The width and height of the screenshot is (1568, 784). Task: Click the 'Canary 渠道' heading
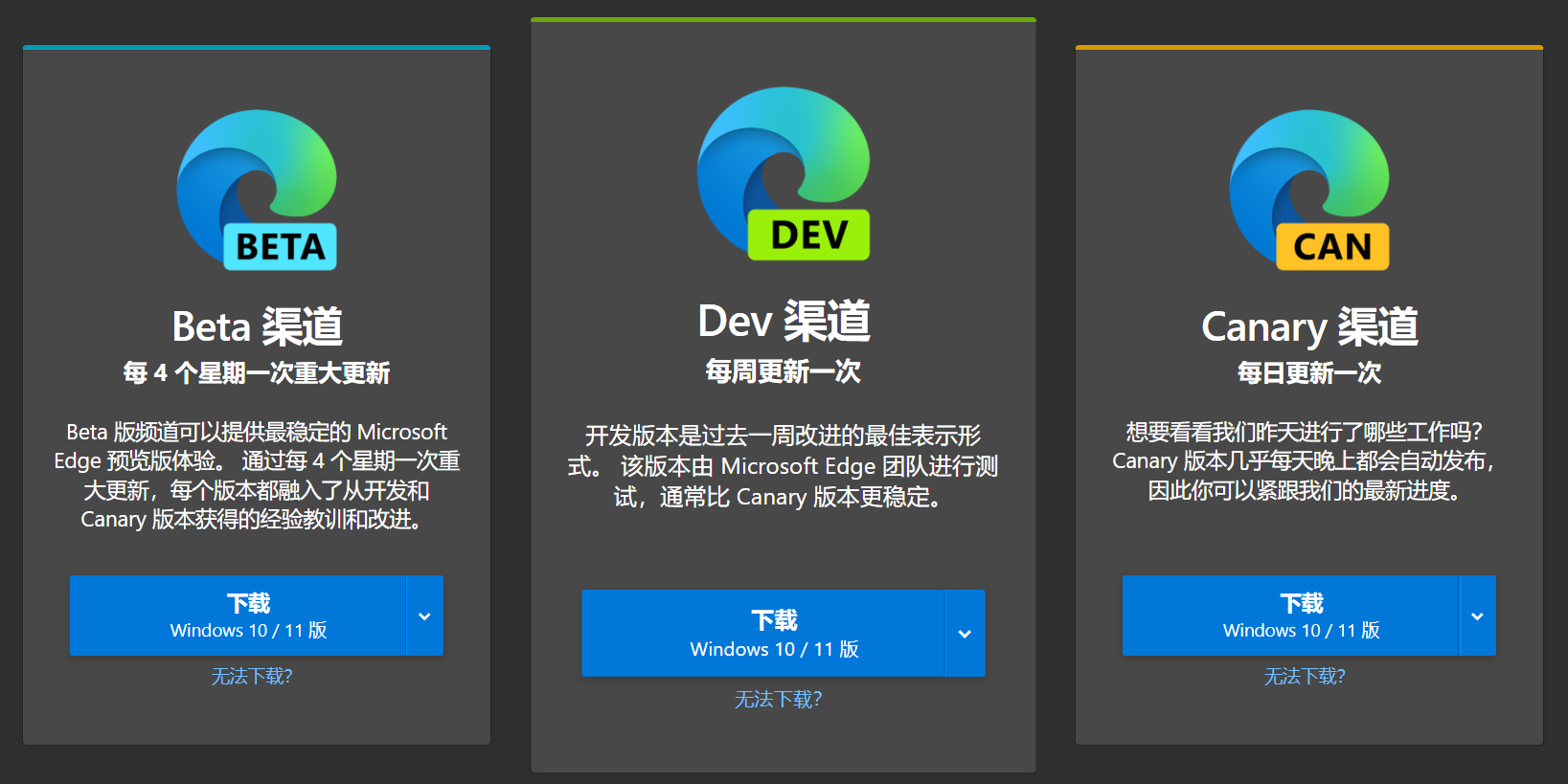pyautogui.click(x=1309, y=326)
